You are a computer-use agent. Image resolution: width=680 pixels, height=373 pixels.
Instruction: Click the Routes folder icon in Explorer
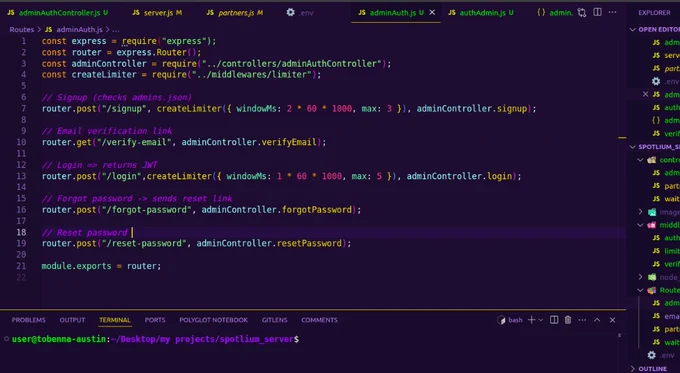pyautogui.click(x=651, y=290)
